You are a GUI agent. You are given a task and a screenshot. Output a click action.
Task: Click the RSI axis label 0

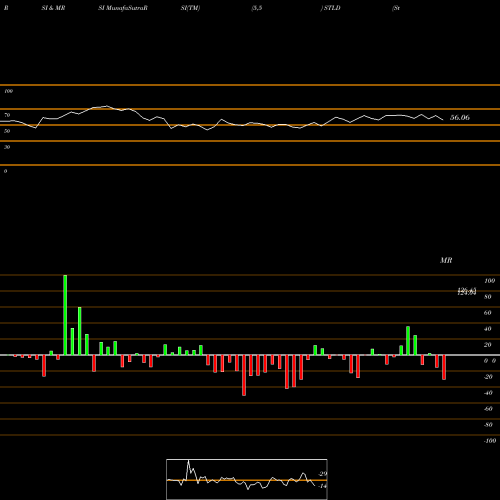(x=5, y=171)
